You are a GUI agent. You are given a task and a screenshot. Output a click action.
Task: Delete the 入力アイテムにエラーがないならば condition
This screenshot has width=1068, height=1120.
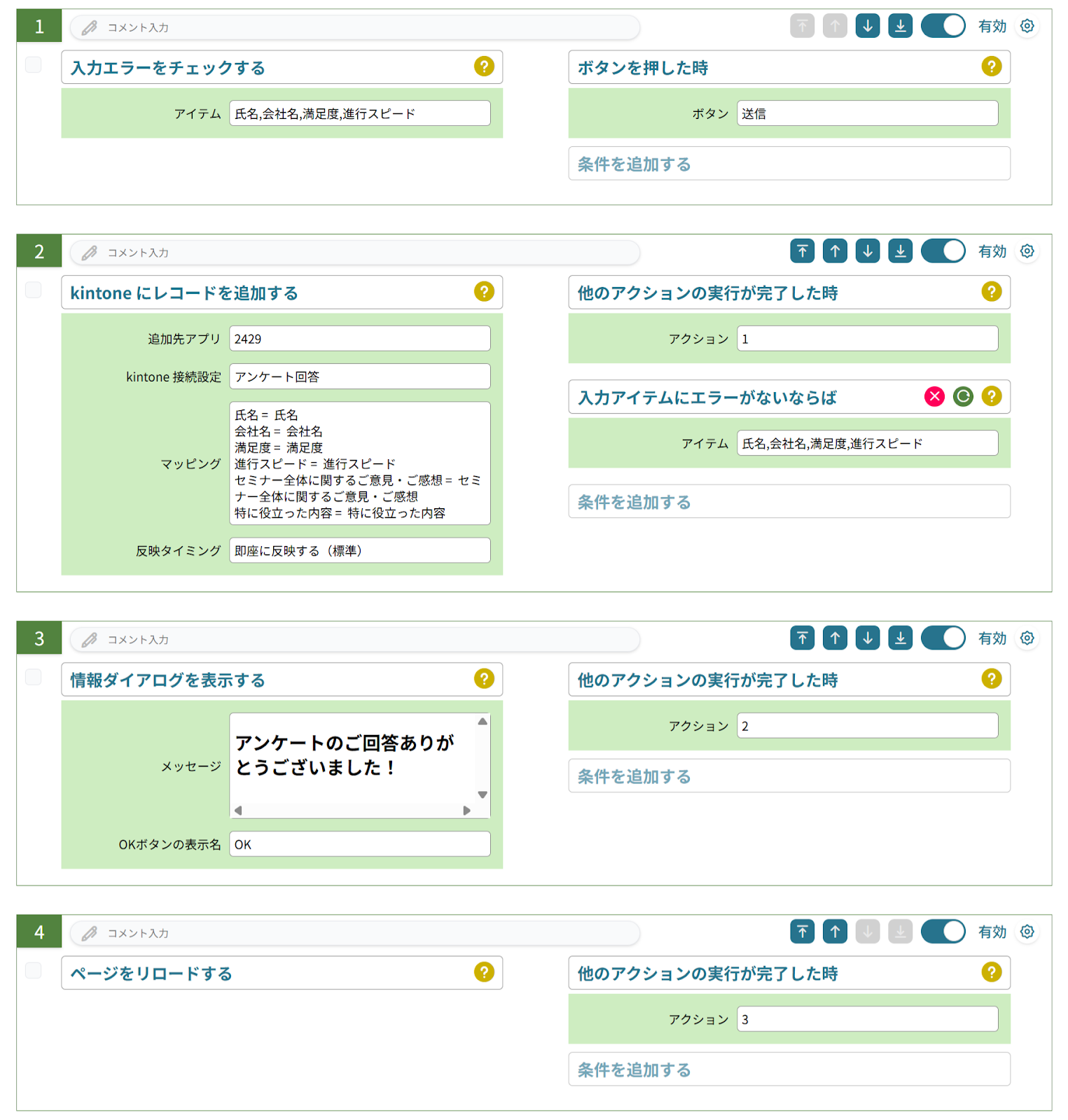point(934,396)
